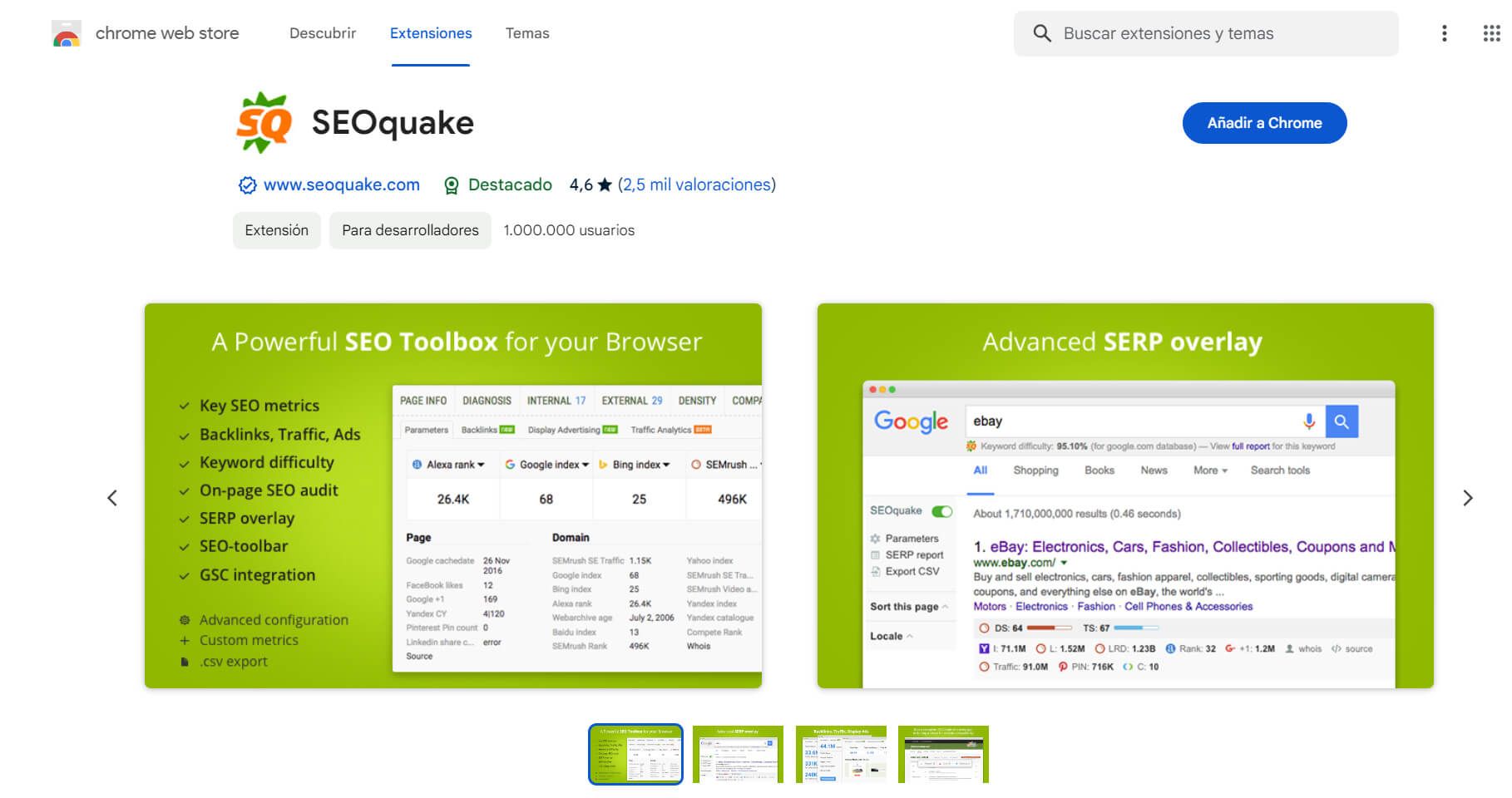Click the microphone voice search icon
Image resolution: width=1512 pixels, height=798 pixels.
point(1309,421)
